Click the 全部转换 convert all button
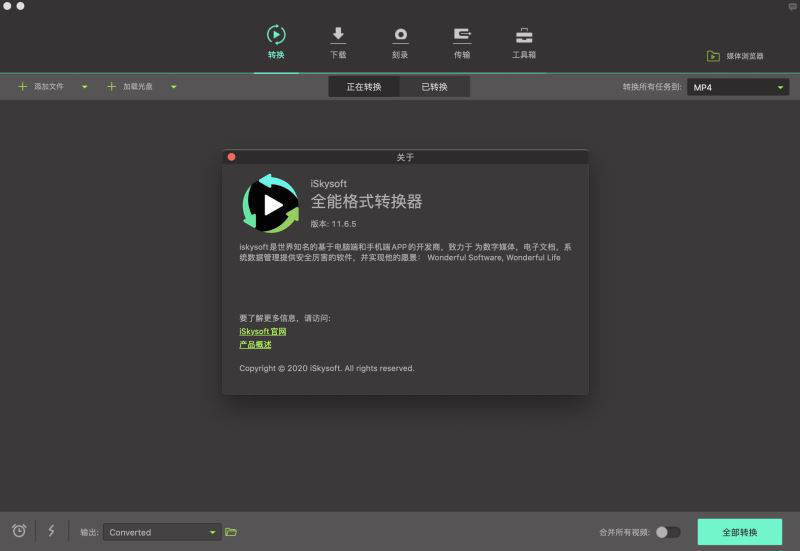Viewport: 800px width, 551px height. click(740, 532)
